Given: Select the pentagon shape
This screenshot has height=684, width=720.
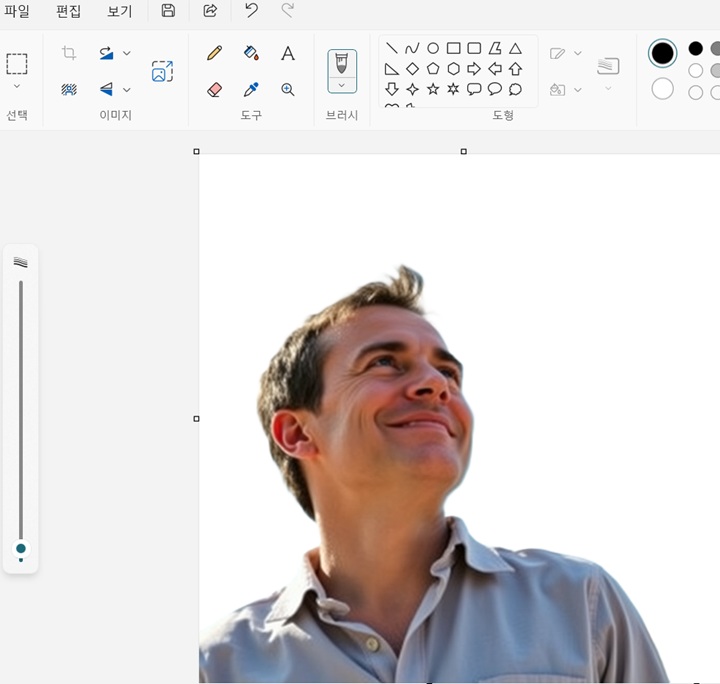Looking at the screenshot, I should coord(433,69).
